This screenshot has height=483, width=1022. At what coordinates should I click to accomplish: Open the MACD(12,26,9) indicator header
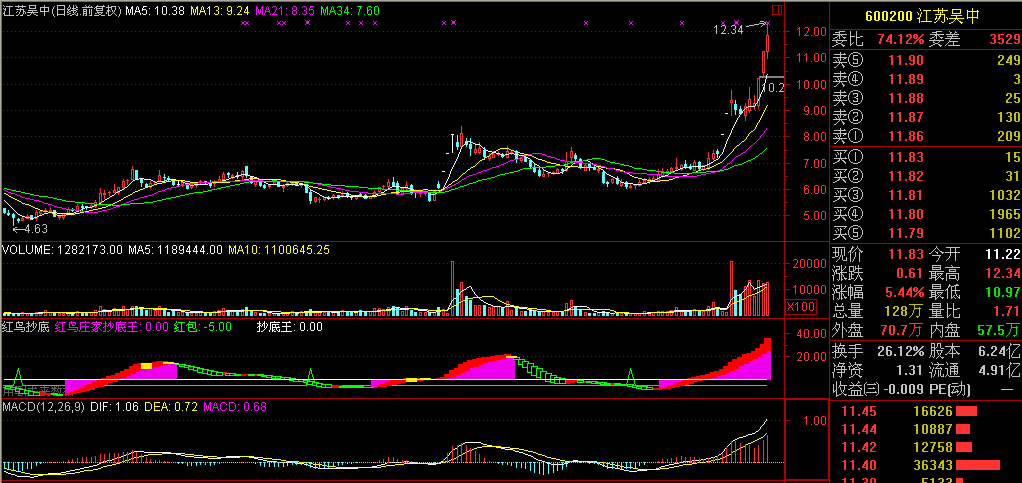42,408
